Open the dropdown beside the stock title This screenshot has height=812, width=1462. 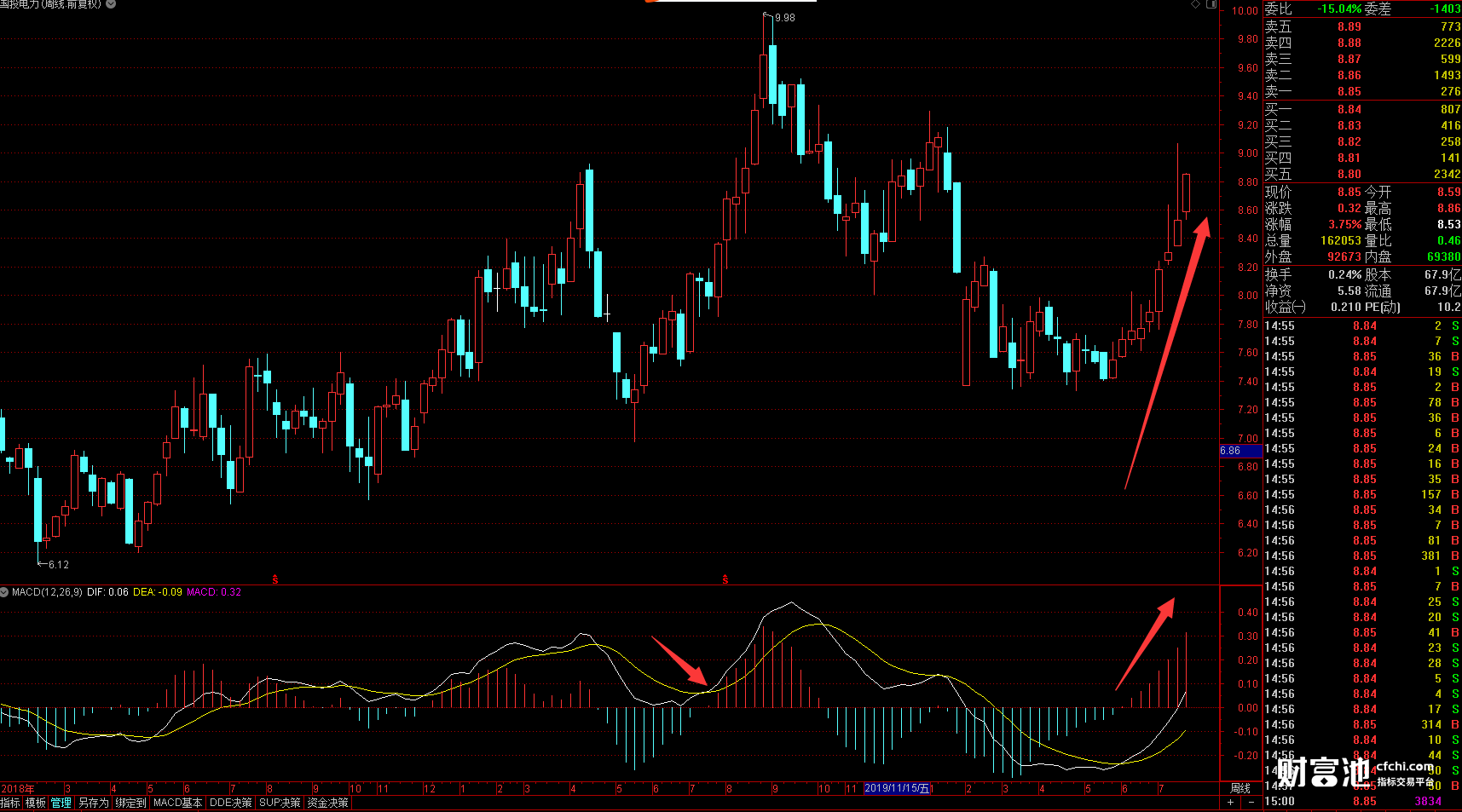click(x=111, y=4)
